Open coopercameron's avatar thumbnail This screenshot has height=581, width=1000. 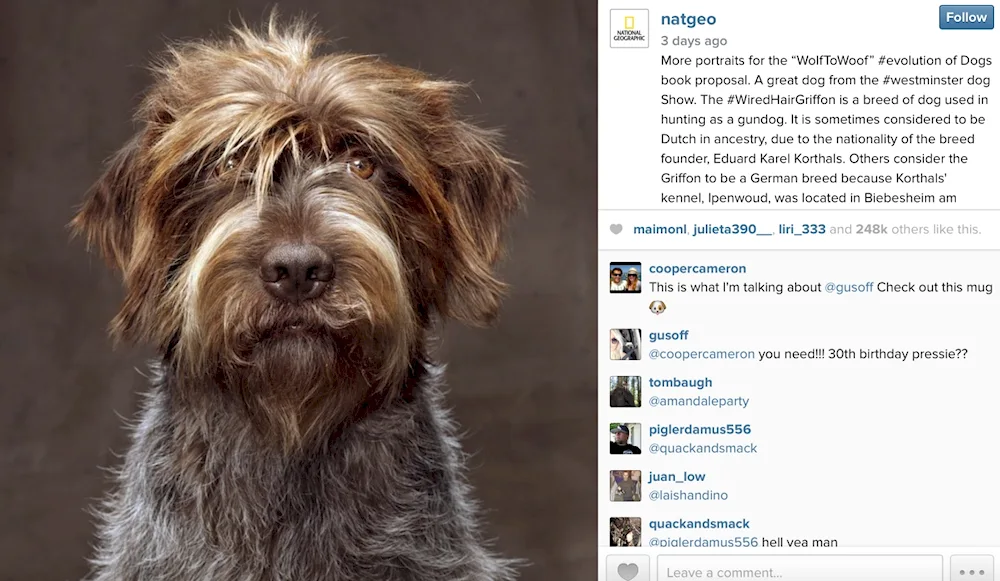[625, 277]
